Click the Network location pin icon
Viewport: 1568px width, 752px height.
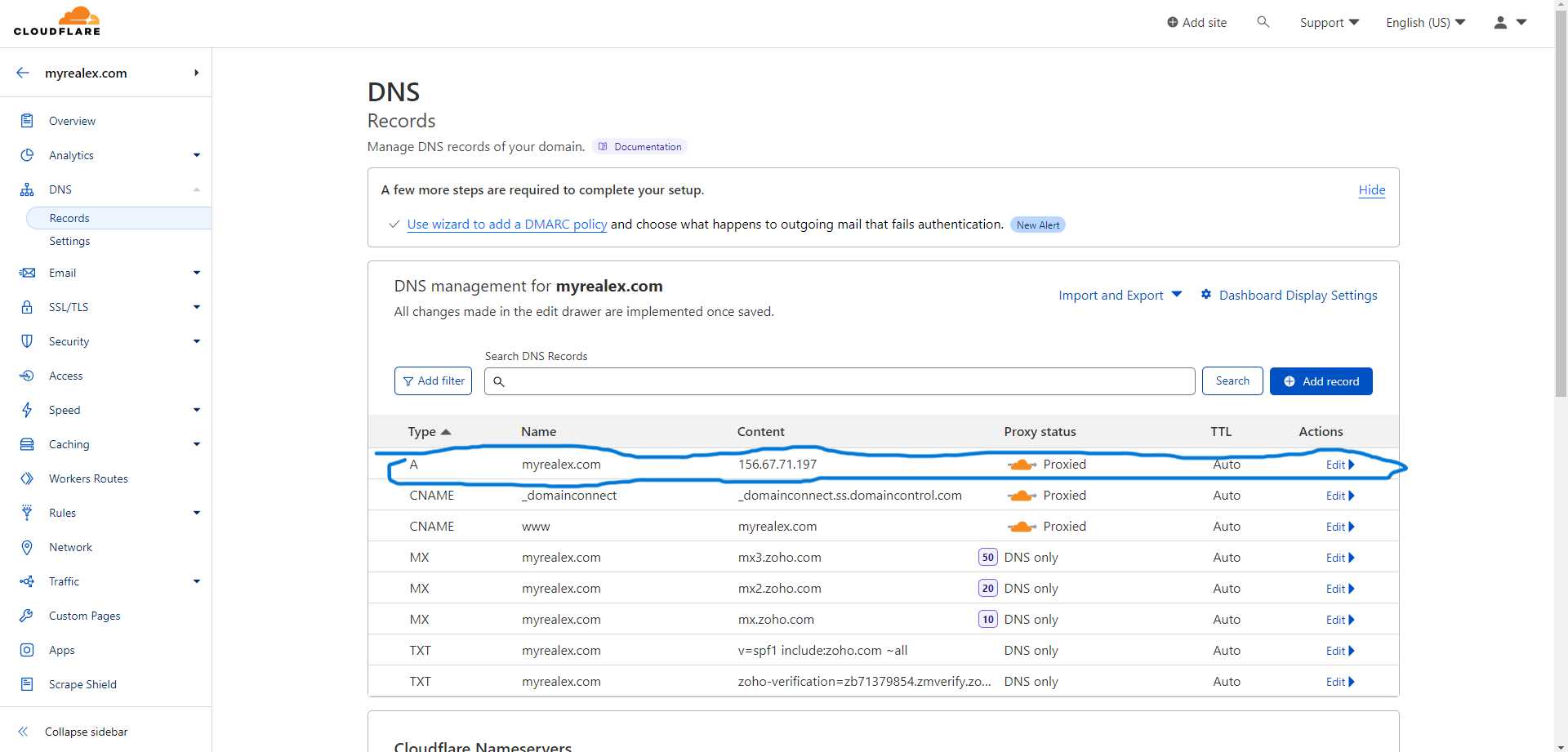[x=27, y=547]
